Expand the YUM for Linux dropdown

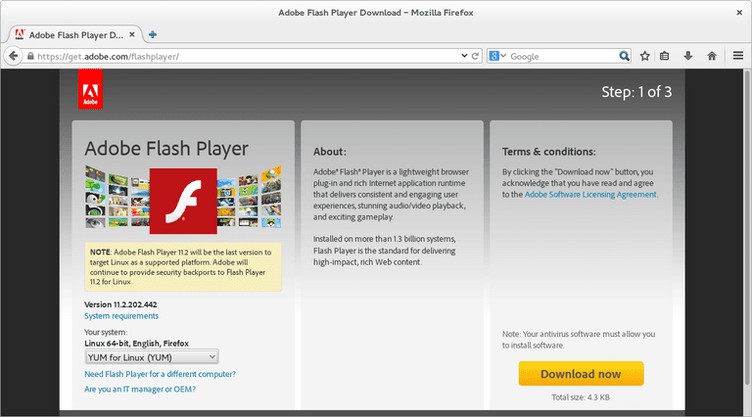152,357
